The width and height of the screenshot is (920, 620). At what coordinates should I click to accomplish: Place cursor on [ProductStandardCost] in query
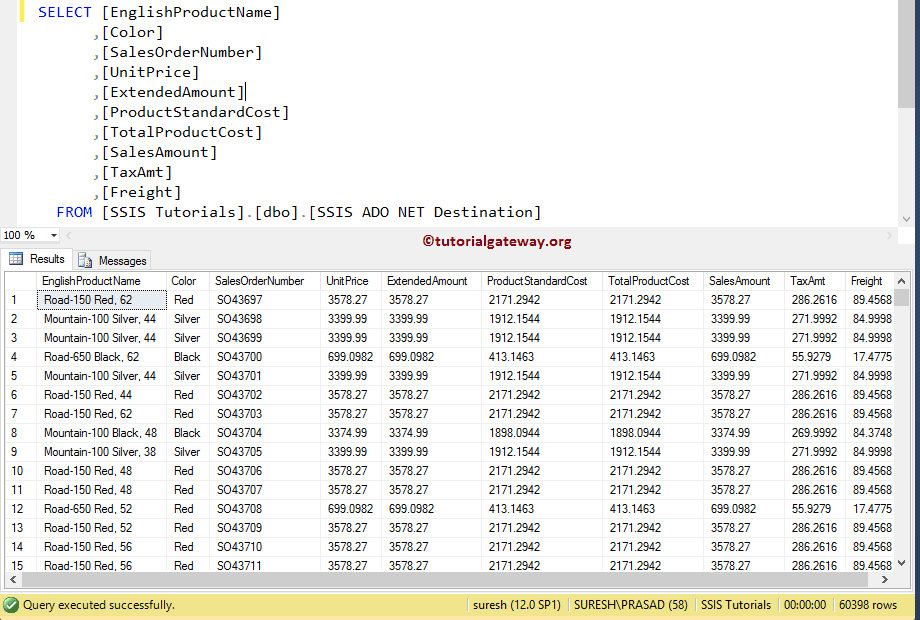195,112
